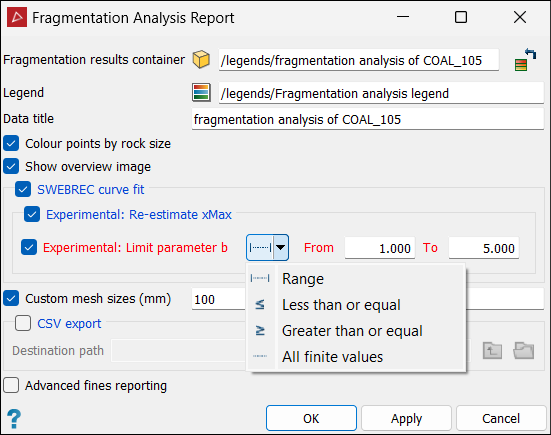Viewport: 551px width, 435px height.
Task: Click the import legend icon with blue arrow
Action: (525, 60)
